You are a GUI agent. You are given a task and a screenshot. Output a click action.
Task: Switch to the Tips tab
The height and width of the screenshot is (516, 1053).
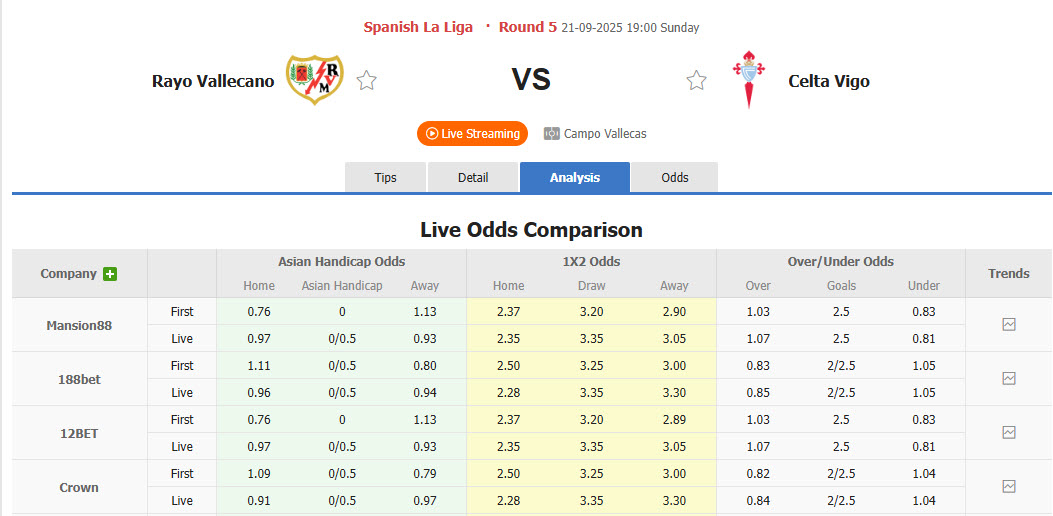click(x=385, y=178)
